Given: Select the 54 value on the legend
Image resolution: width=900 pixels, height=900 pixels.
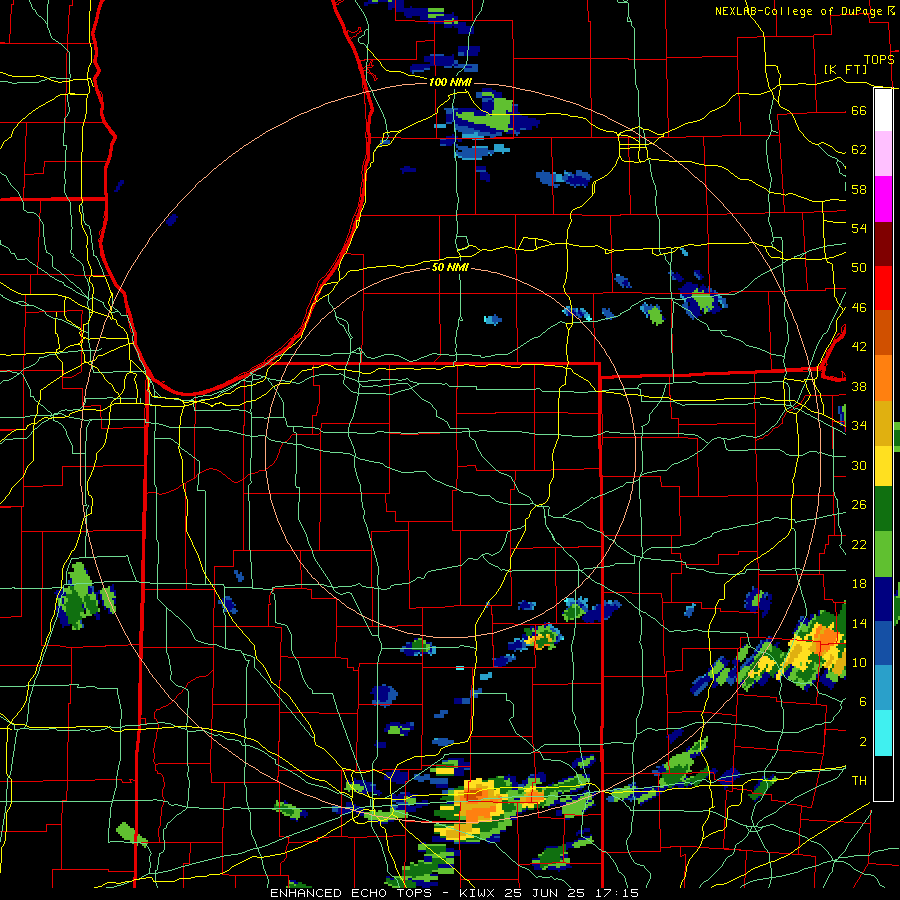Looking at the screenshot, I should 859,228.
